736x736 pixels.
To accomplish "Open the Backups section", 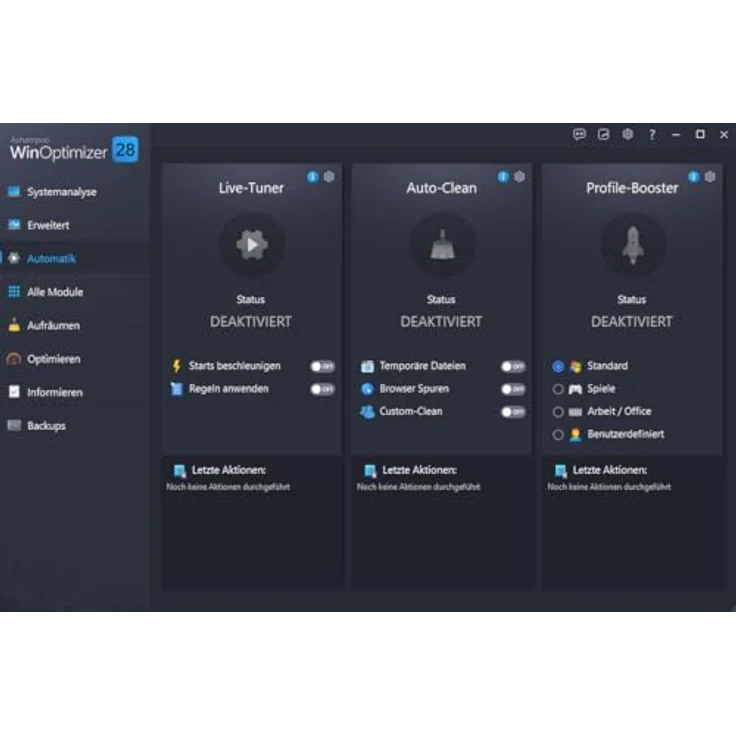I will coord(75,425).
